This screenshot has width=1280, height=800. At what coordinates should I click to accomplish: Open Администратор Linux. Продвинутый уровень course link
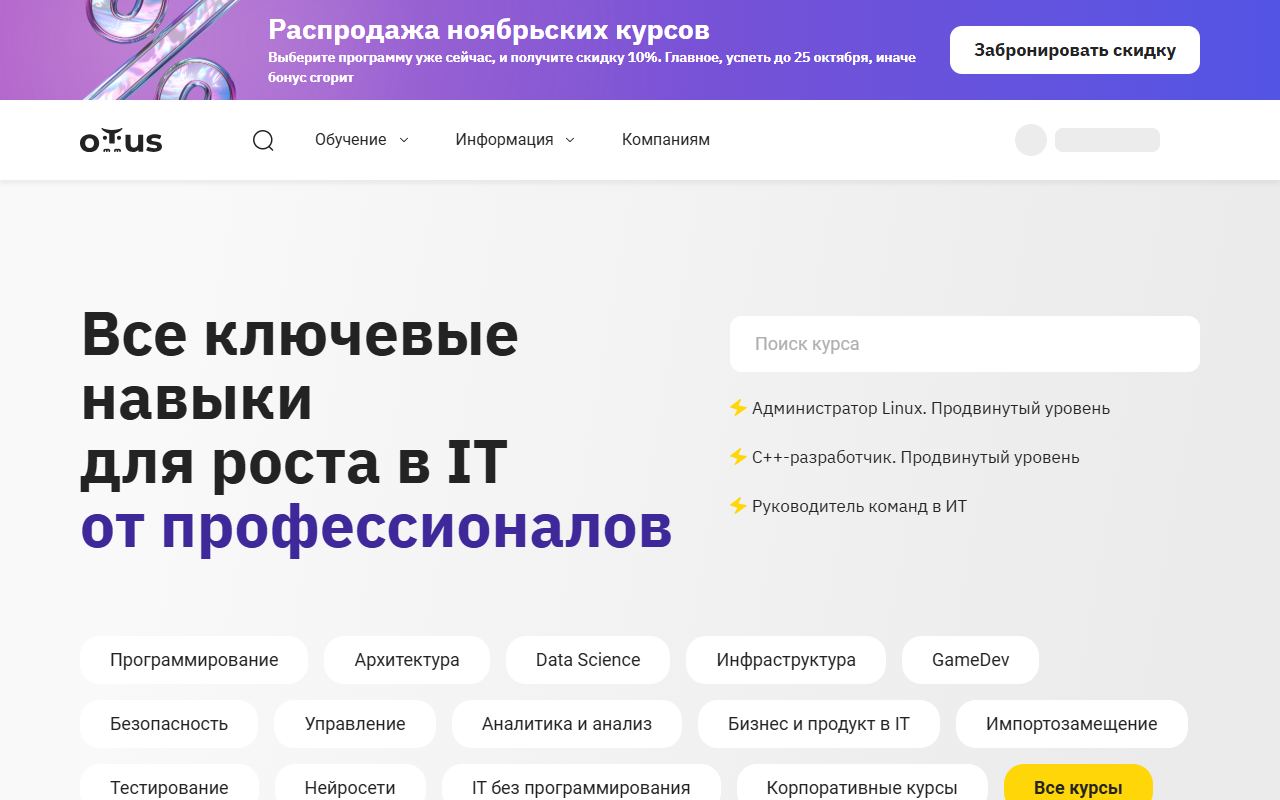[x=931, y=408]
